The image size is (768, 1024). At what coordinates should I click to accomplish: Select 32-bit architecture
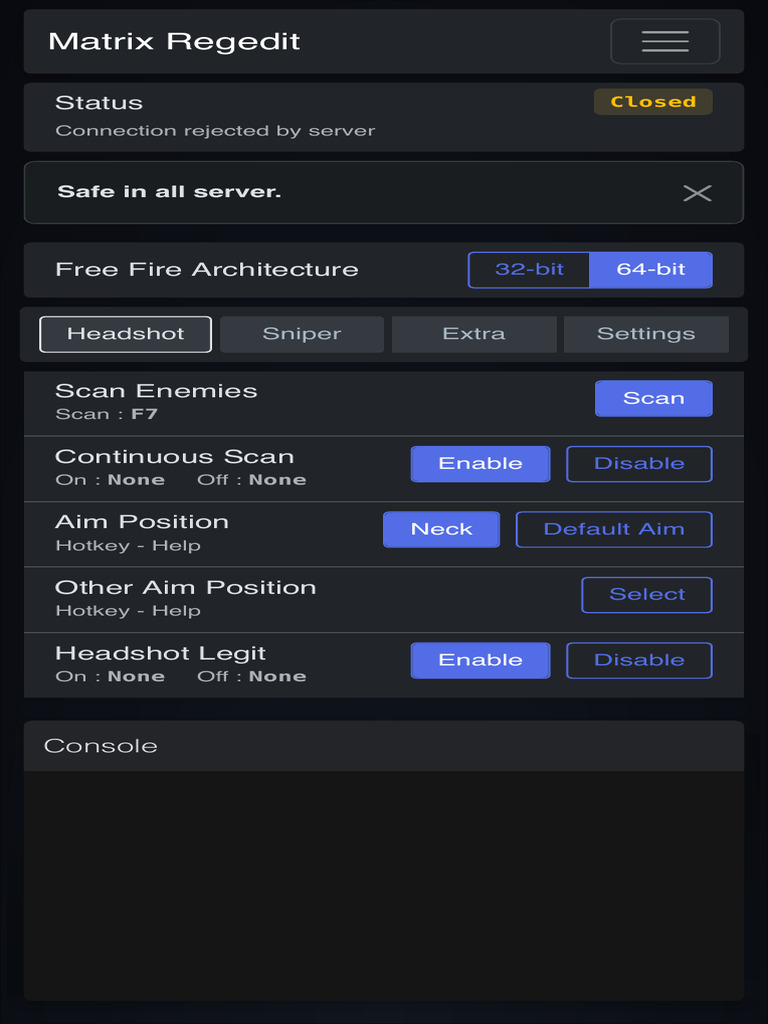coord(529,269)
